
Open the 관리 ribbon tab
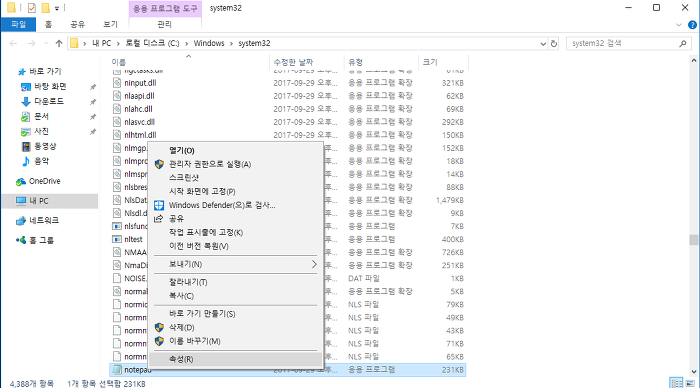[x=164, y=24]
